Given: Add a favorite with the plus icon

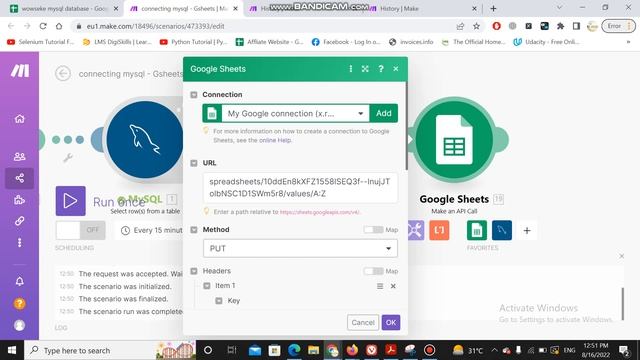Looking at the screenshot, I should [x=527, y=231].
